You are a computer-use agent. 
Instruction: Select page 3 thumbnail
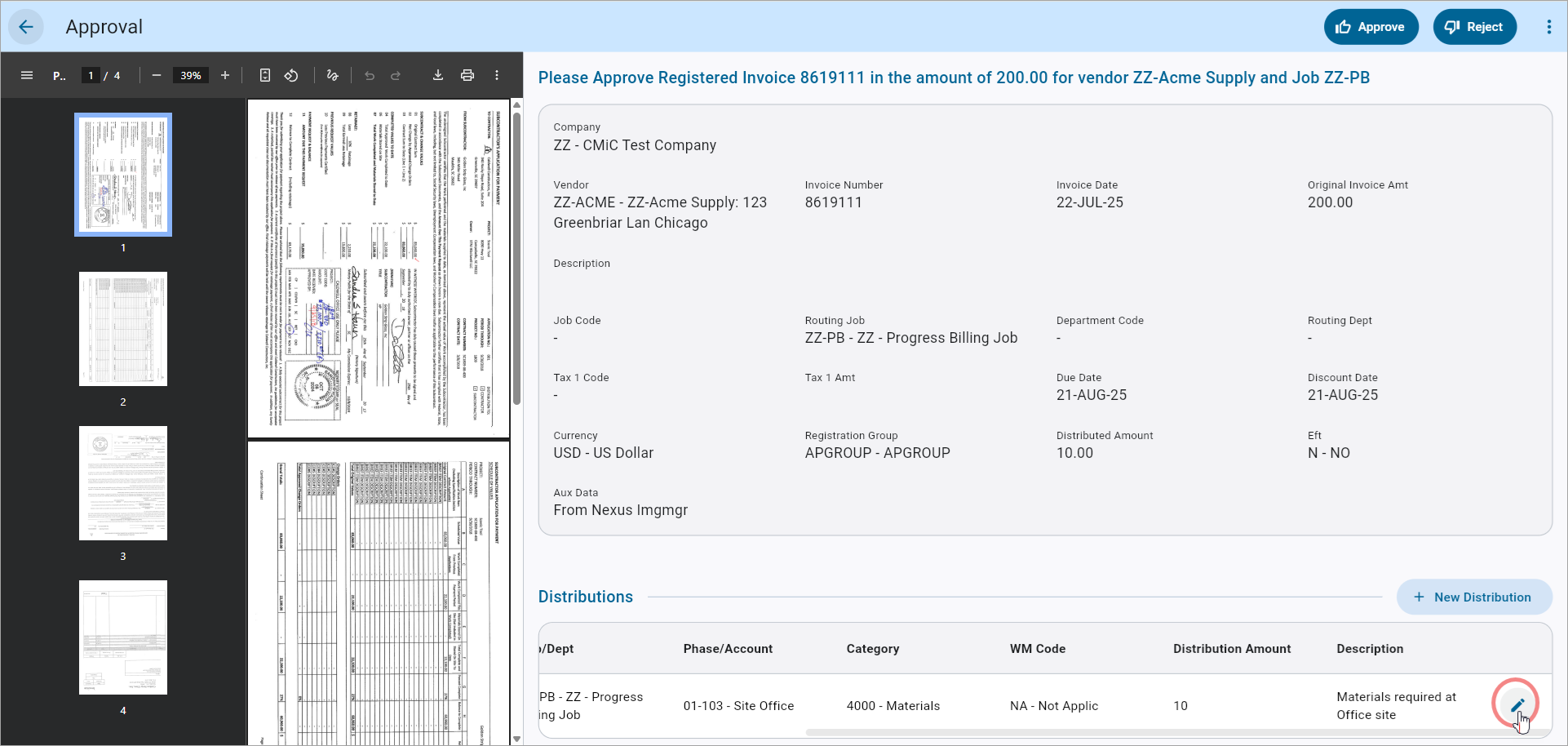click(123, 483)
